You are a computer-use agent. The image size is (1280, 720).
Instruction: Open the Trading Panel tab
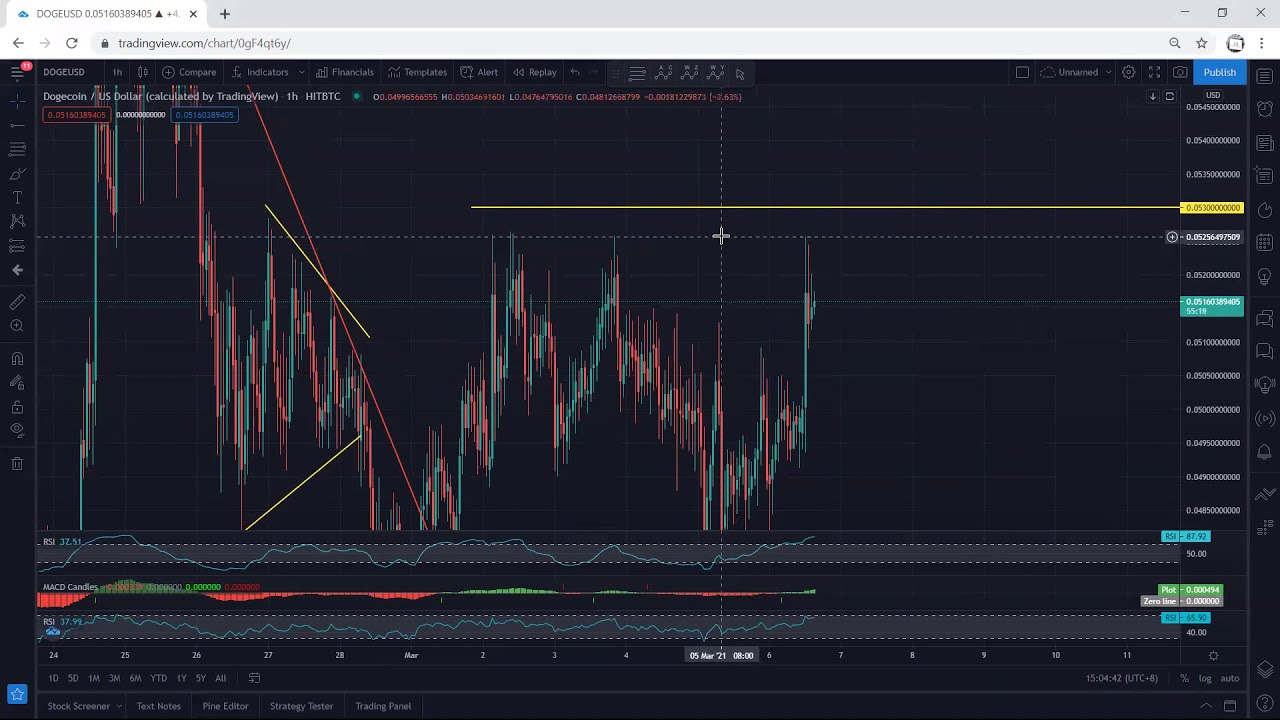(x=383, y=706)
